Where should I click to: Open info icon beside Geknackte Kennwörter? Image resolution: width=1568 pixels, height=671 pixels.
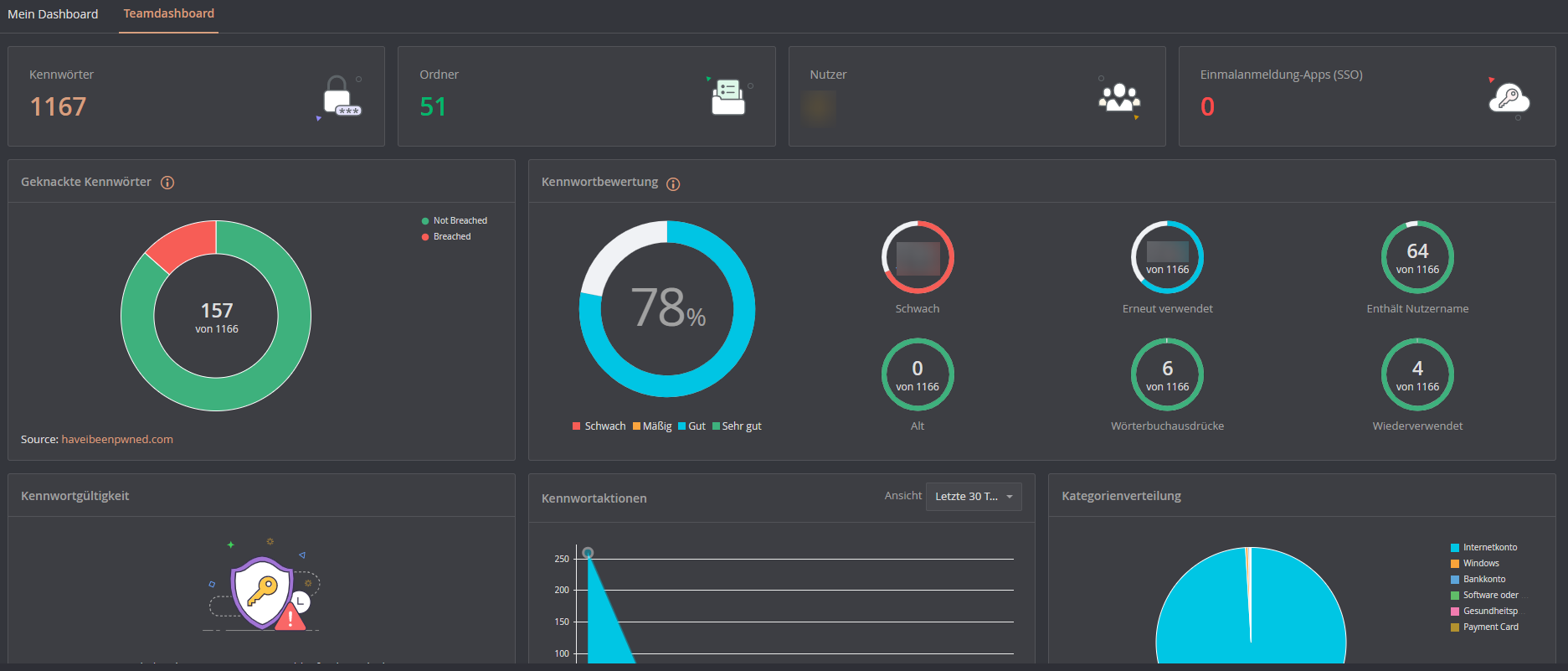(167, 183)
